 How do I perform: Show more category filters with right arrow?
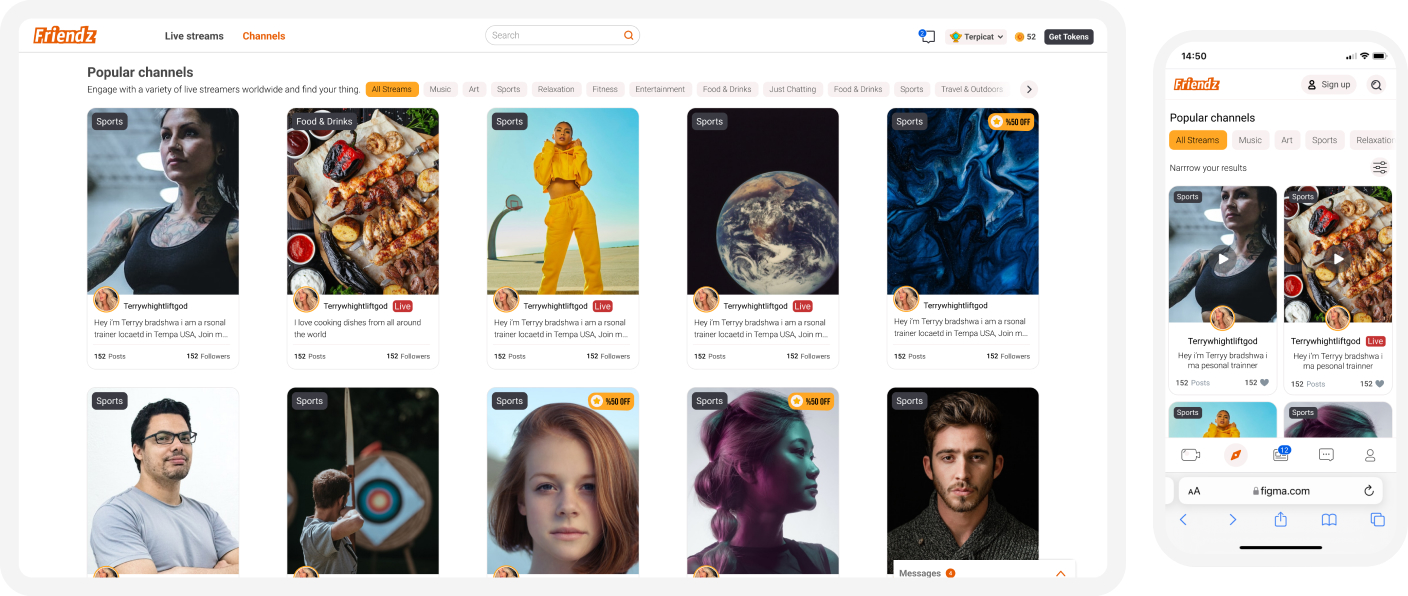[x=1029, y=89]
